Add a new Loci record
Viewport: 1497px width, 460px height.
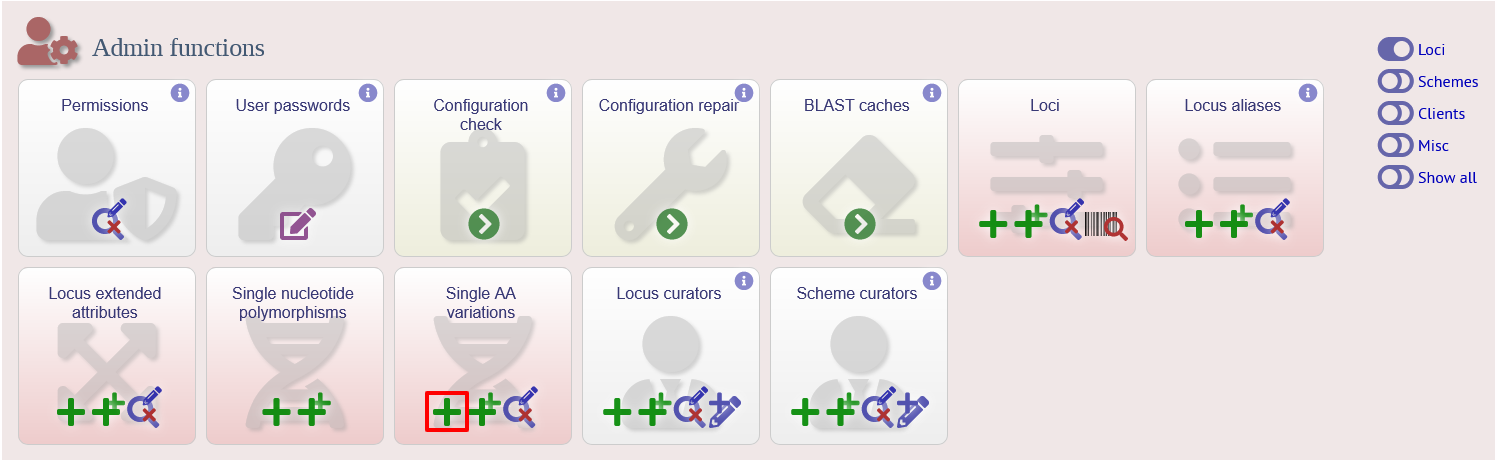tap(993, 225)
